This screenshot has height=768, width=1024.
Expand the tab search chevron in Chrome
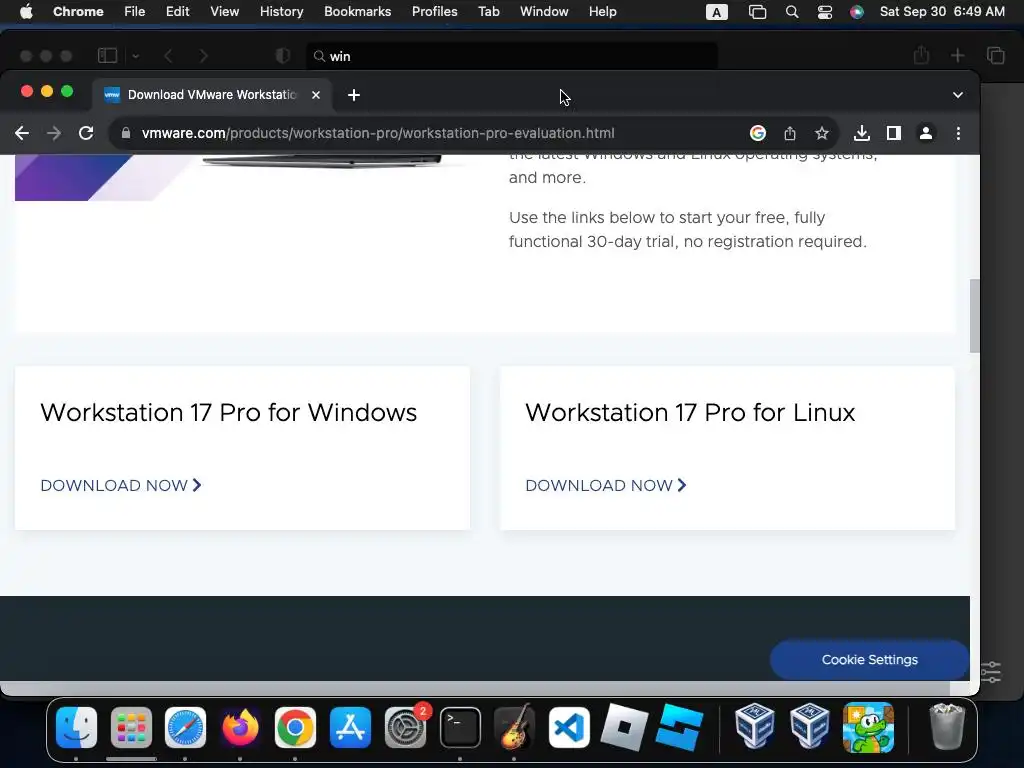[x=957, y=95]
